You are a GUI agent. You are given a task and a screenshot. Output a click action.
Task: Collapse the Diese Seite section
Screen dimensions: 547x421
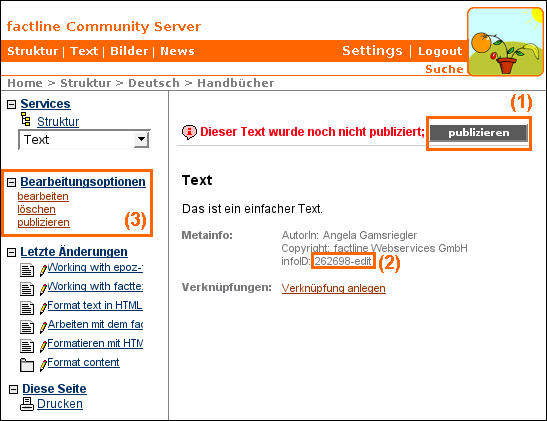pos(13,389)
